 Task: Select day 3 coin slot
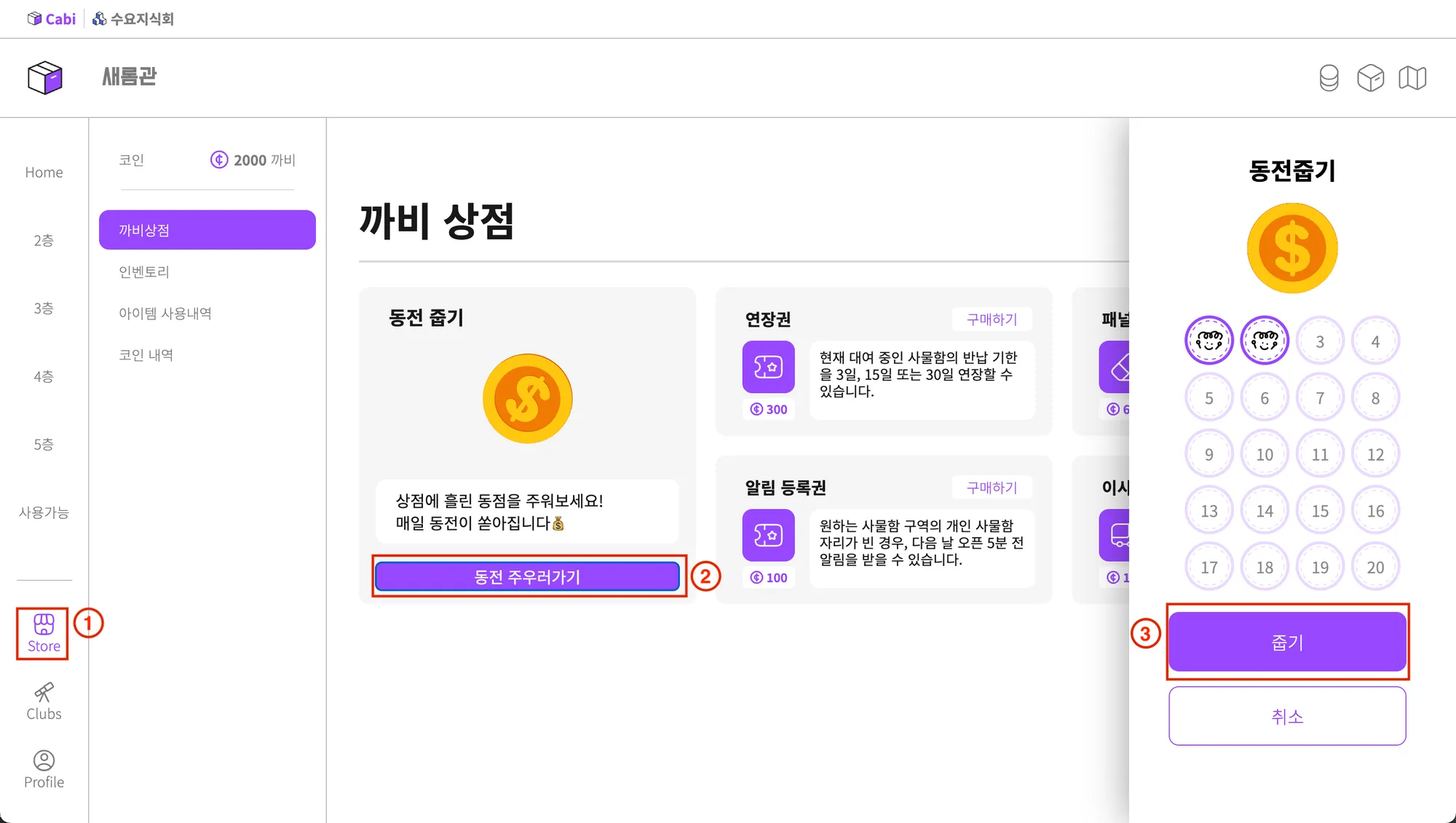click(x=1319, y=341)
